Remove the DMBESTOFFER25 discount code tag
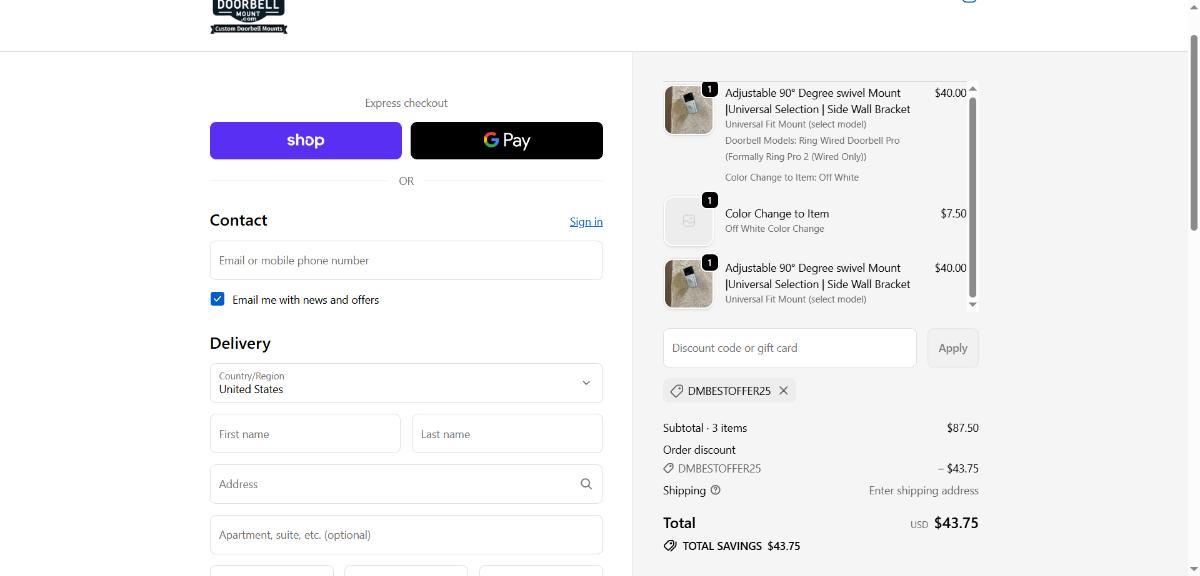 [x=783, y=391]
